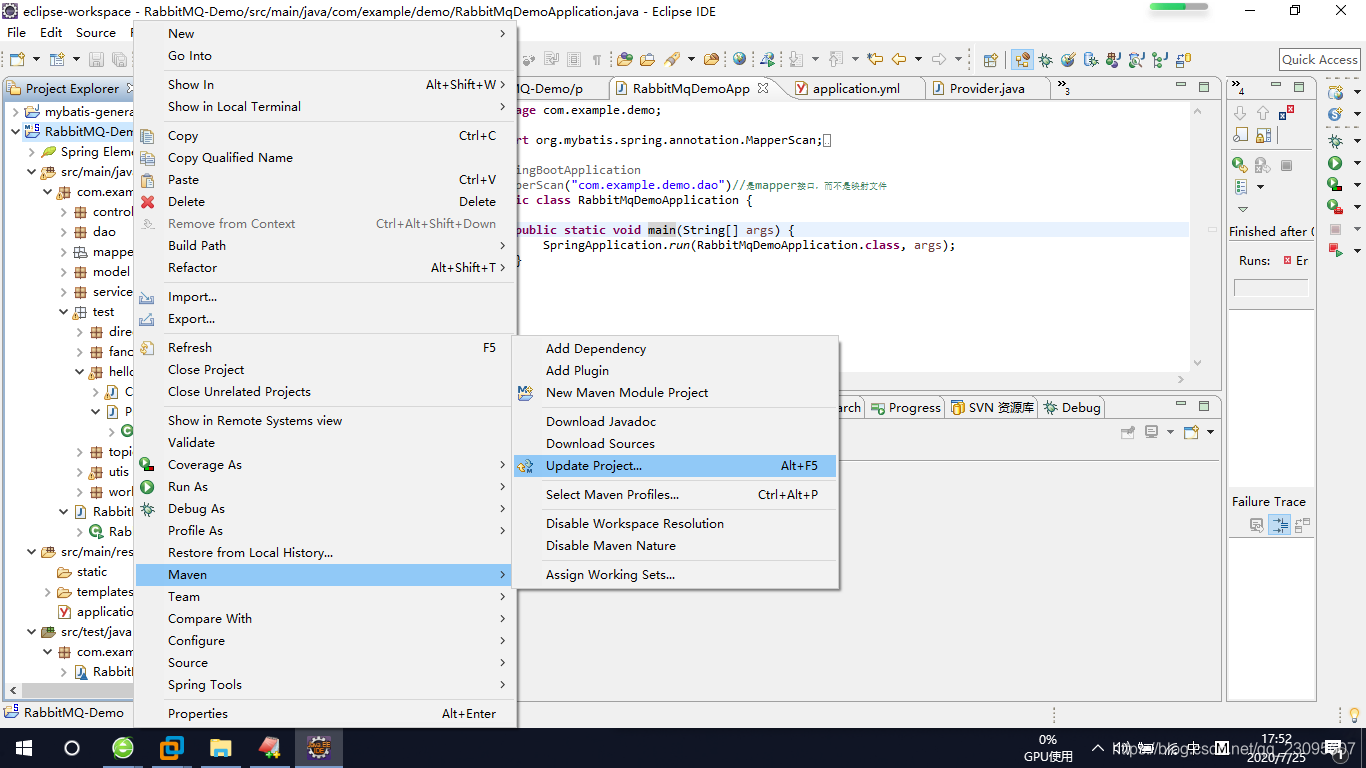Image resolution: width=1366 pixels, height=768 pixels.
Task: Select Update Project... in Maven submenu
Action: click(x=675, y=466)
